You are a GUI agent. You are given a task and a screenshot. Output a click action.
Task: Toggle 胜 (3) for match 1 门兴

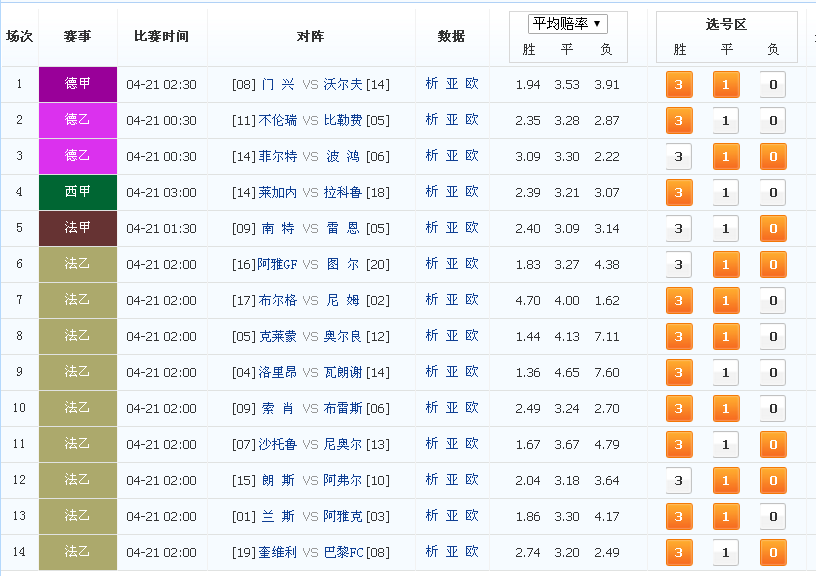(679, 84)
